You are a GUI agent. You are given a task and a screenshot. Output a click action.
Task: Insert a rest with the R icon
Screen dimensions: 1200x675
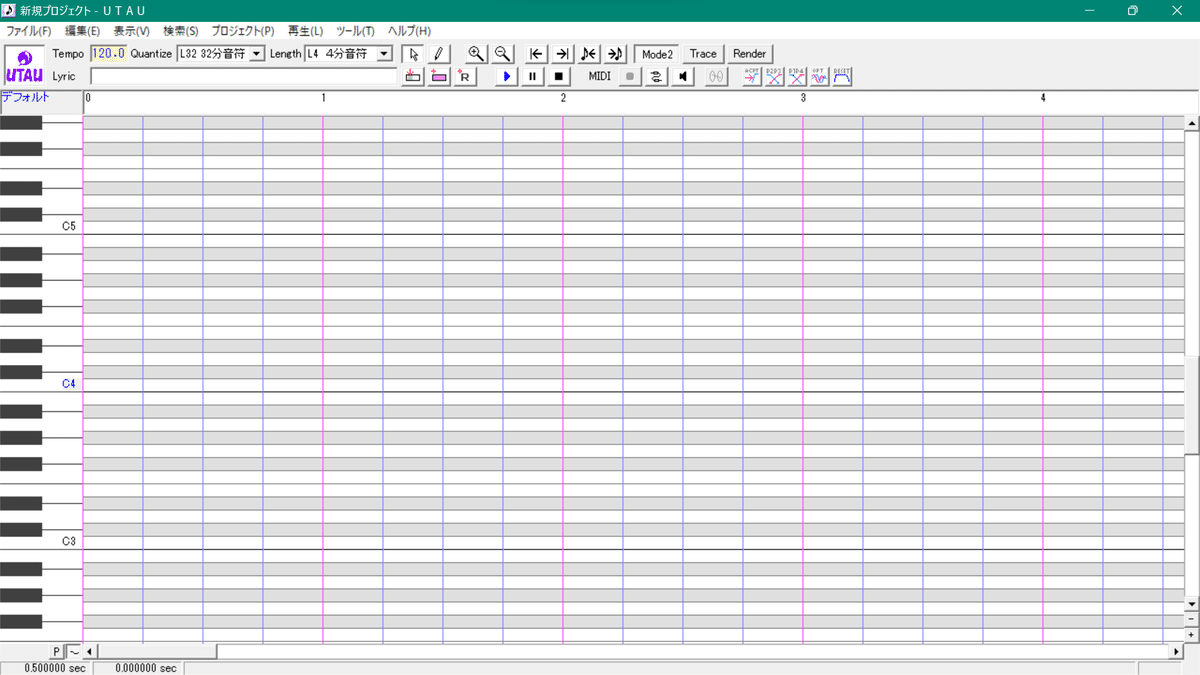click(x=464, y=76)
